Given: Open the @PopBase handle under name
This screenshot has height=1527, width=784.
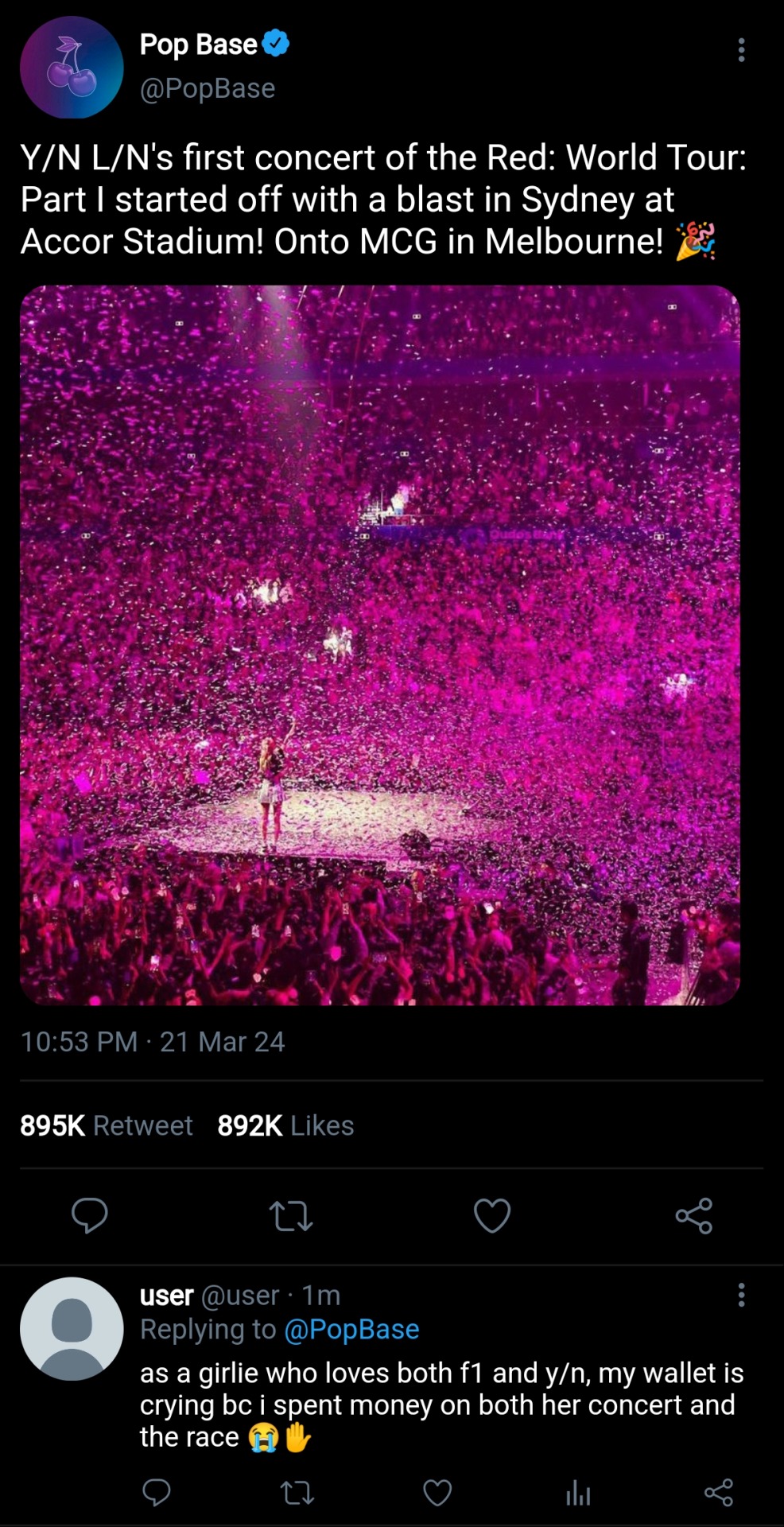Looking at the screenshot, I should click(x=208, y=88).
